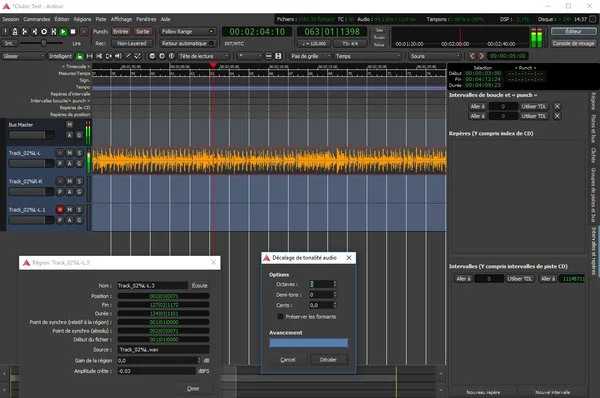Select the grab/hand mouse mode tool
The height and width of the screenshot is (398, 600).
[80, 56]
